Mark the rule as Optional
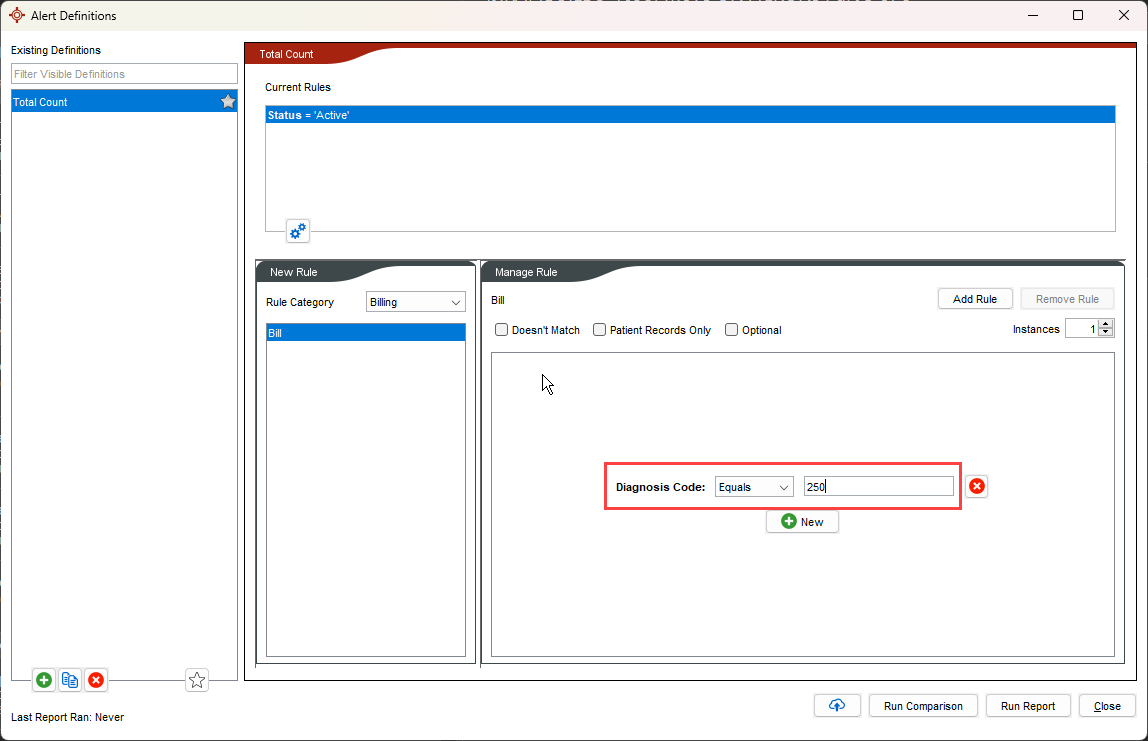This screenshot has height=741, width=1148. coord(731,329)
